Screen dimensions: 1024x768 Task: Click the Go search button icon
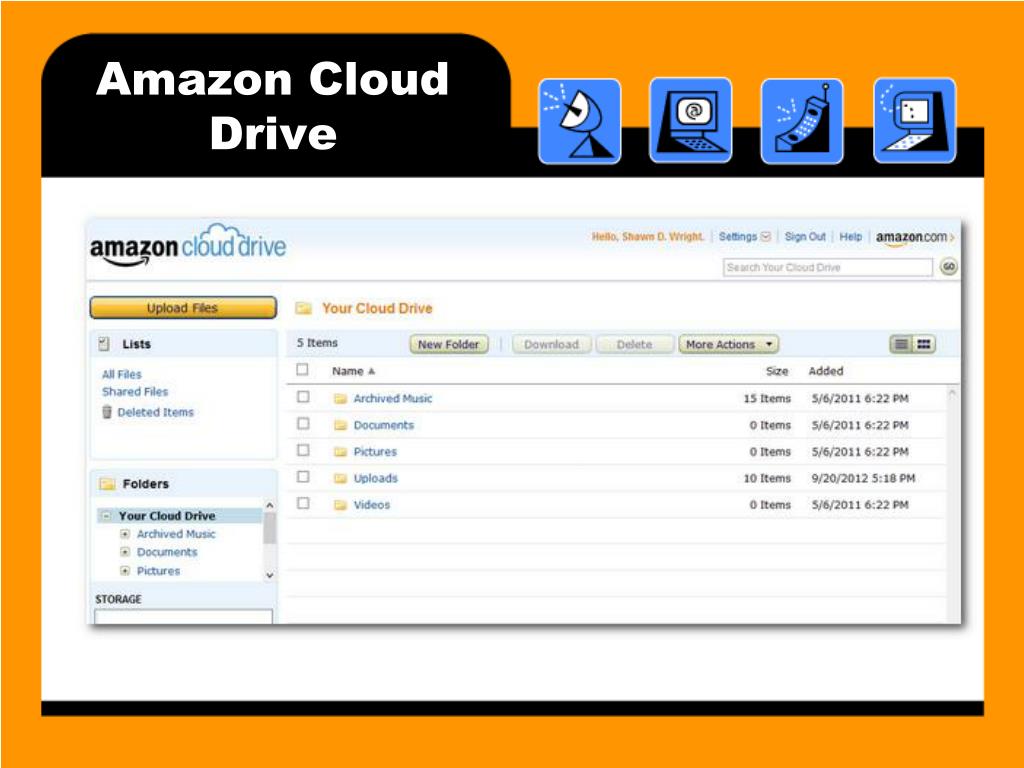949,266
